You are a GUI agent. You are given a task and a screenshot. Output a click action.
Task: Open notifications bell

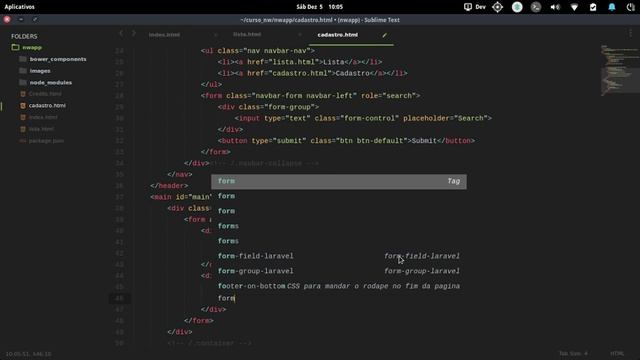[612, 7]
